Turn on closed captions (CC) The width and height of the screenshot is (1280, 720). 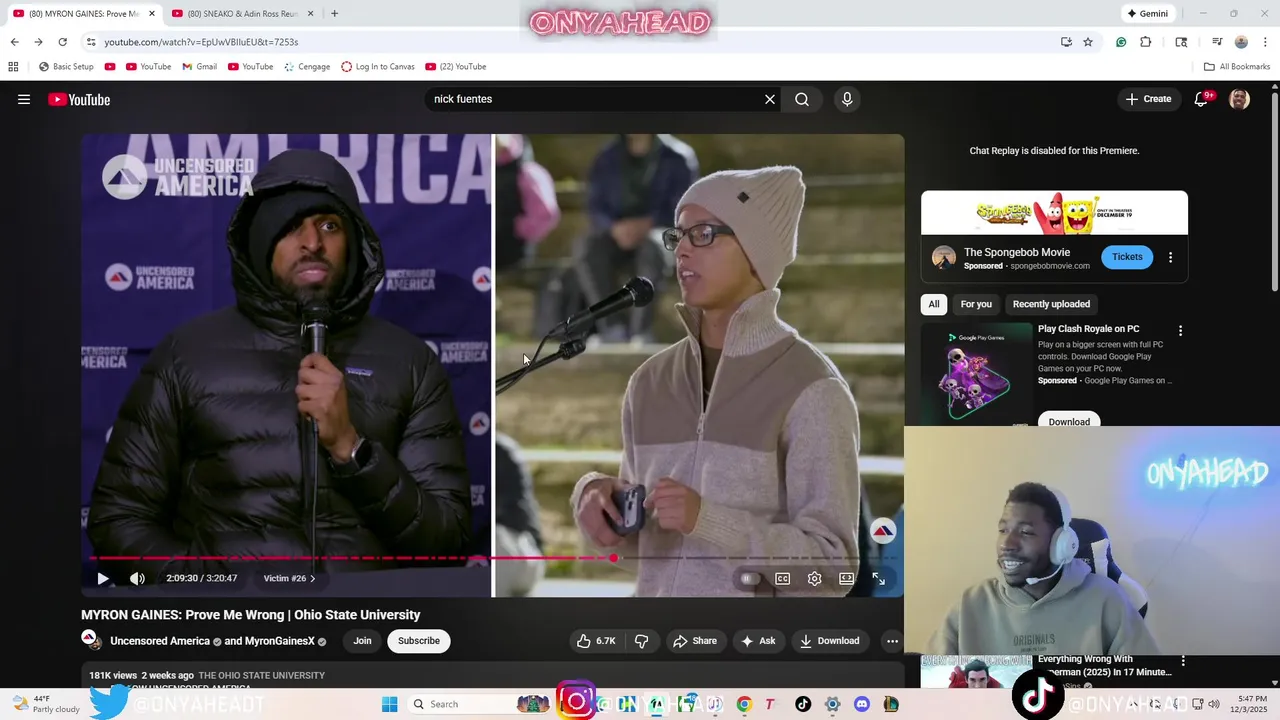pos(783,578)
